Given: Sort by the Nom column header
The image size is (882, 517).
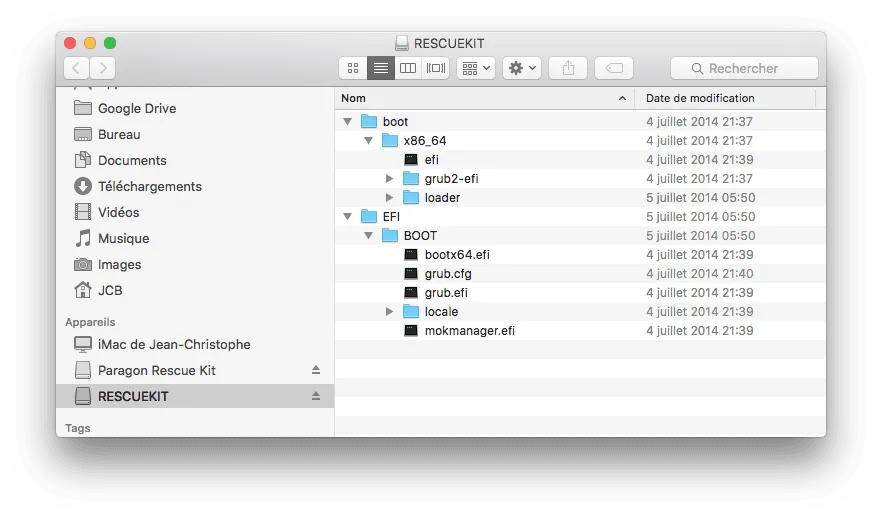Looking at the screenshot, I should point(484,98).
